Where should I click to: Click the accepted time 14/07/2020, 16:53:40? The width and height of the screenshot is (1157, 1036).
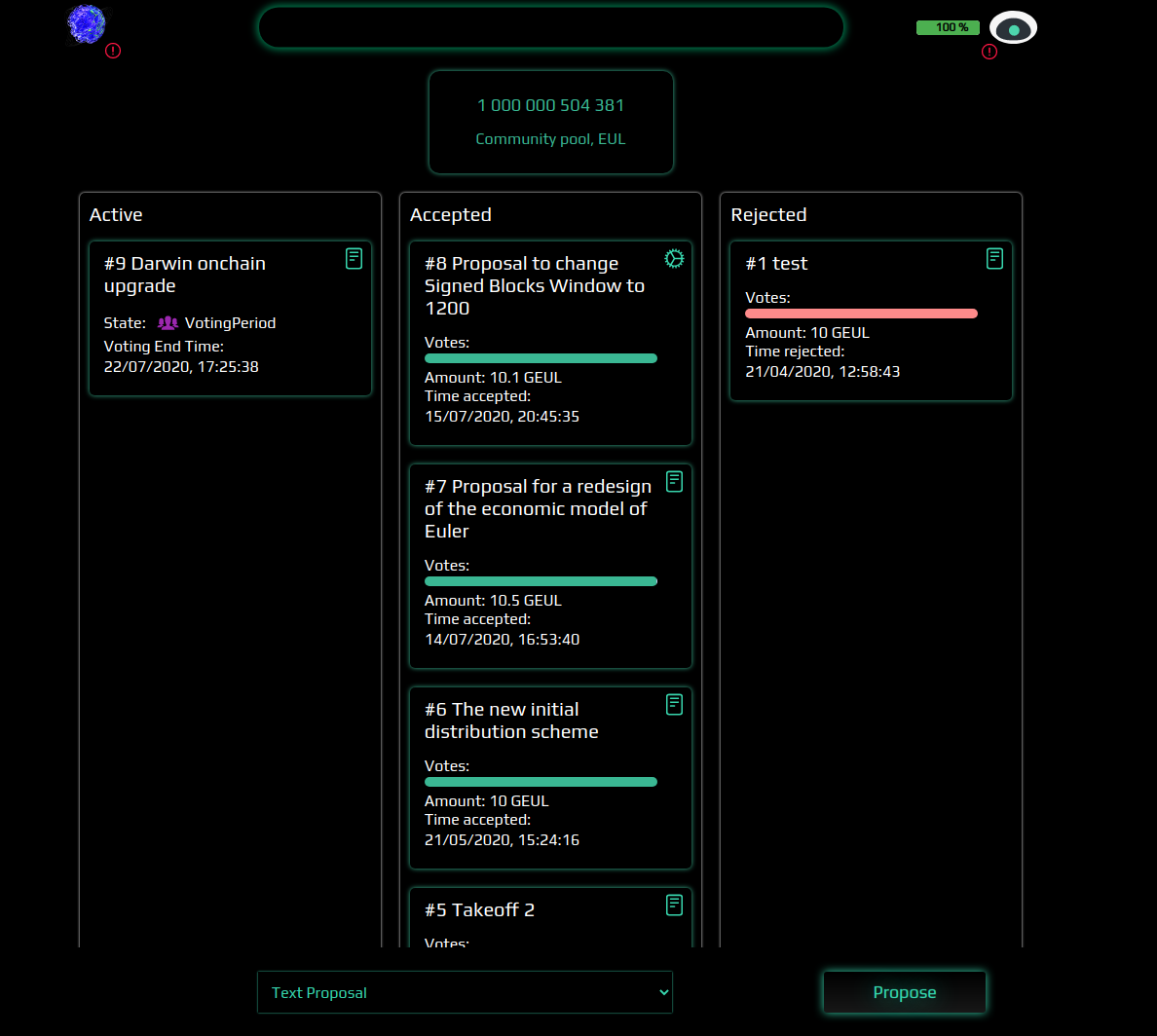click(x=502, y=639)
